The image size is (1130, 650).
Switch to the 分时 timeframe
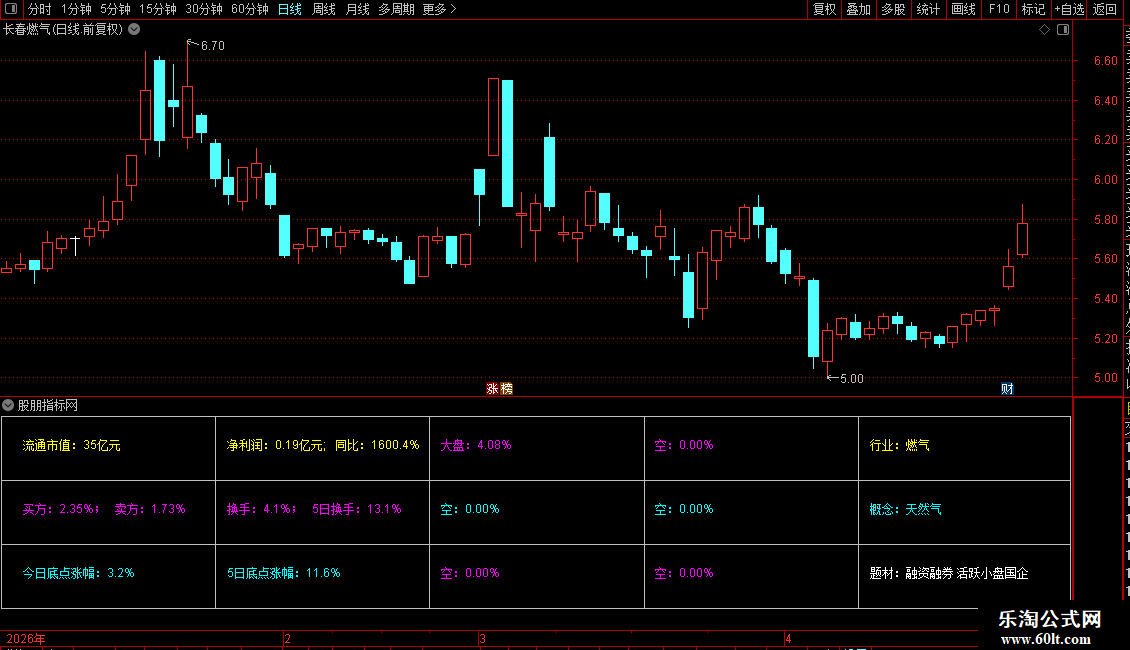(x=40, y=9)
